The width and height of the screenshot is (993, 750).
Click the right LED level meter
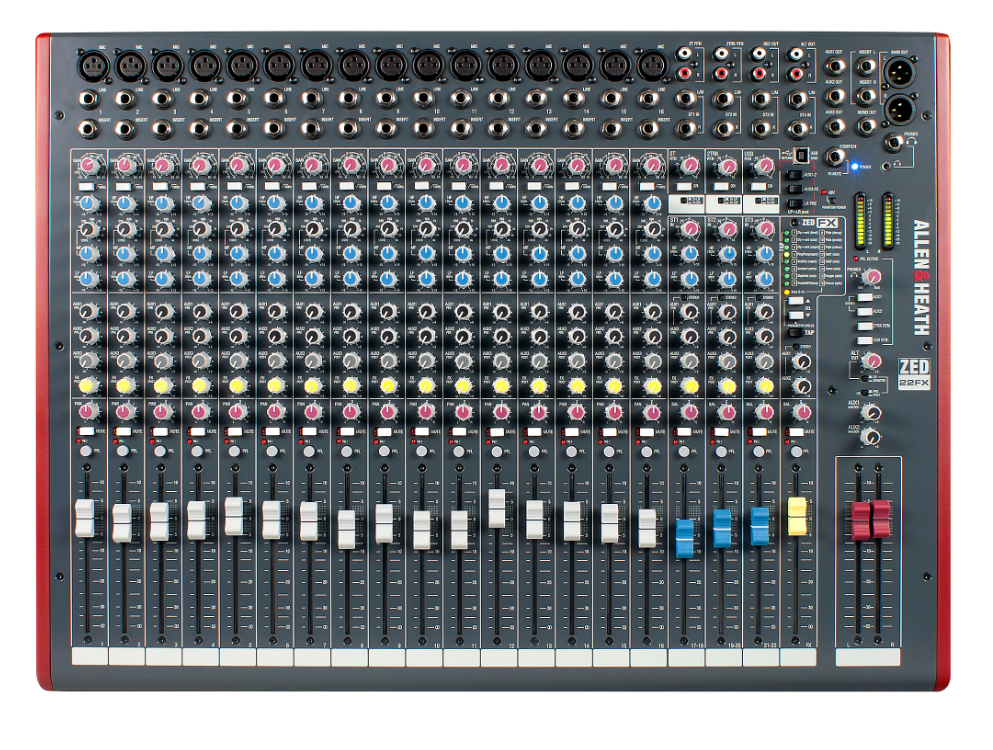pyautogui.click(x=887, y=222)
